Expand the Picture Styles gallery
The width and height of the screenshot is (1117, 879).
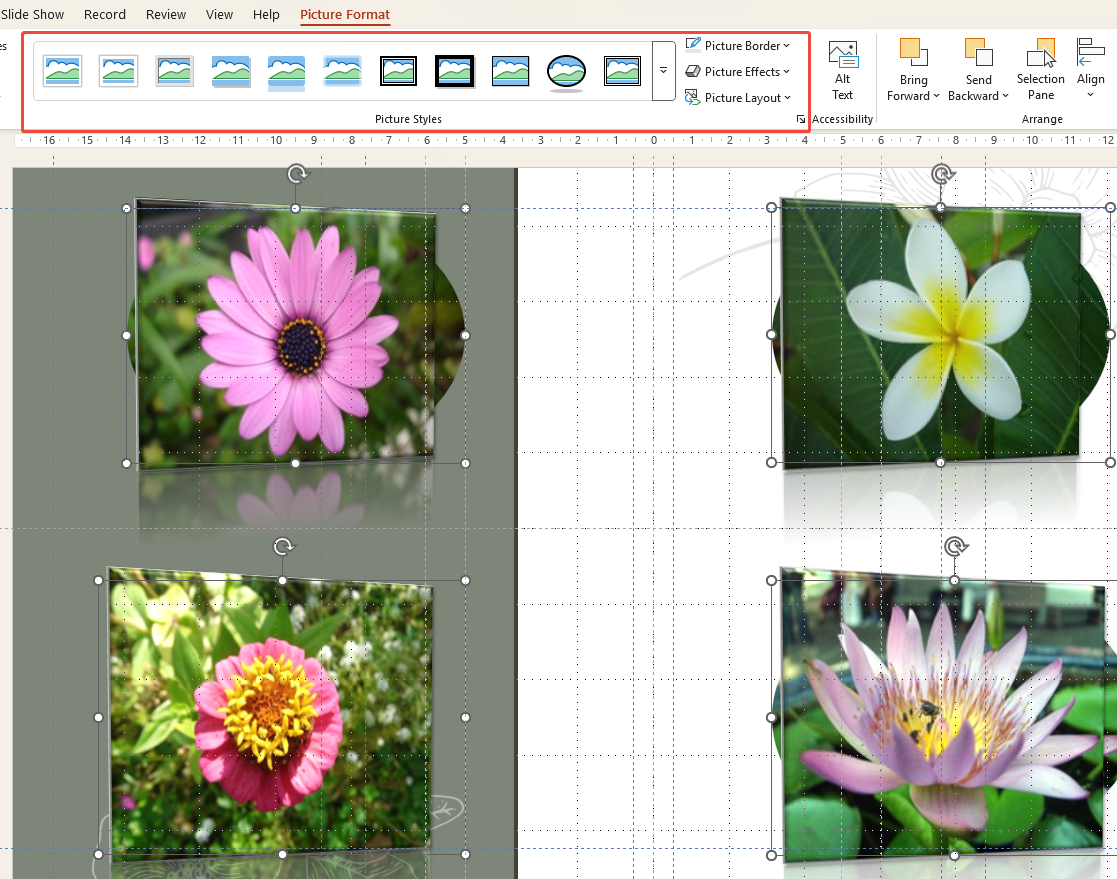click(661, 70)
